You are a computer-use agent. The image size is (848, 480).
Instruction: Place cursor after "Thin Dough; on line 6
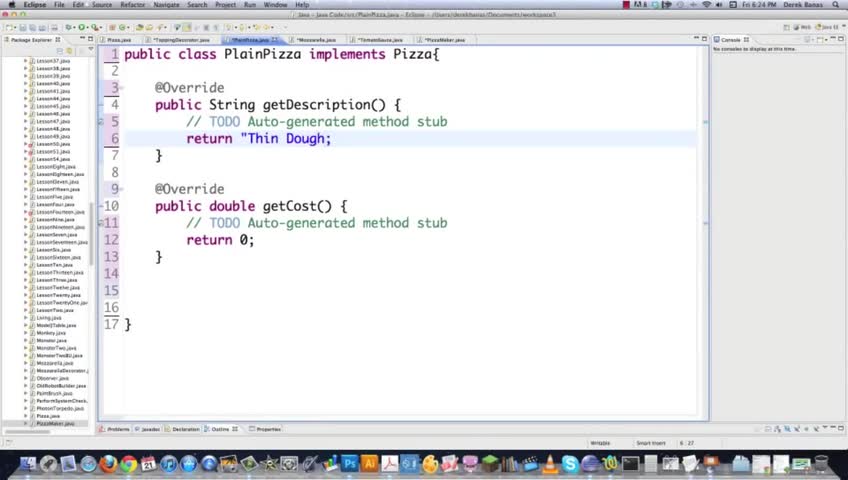click(332, 139)
